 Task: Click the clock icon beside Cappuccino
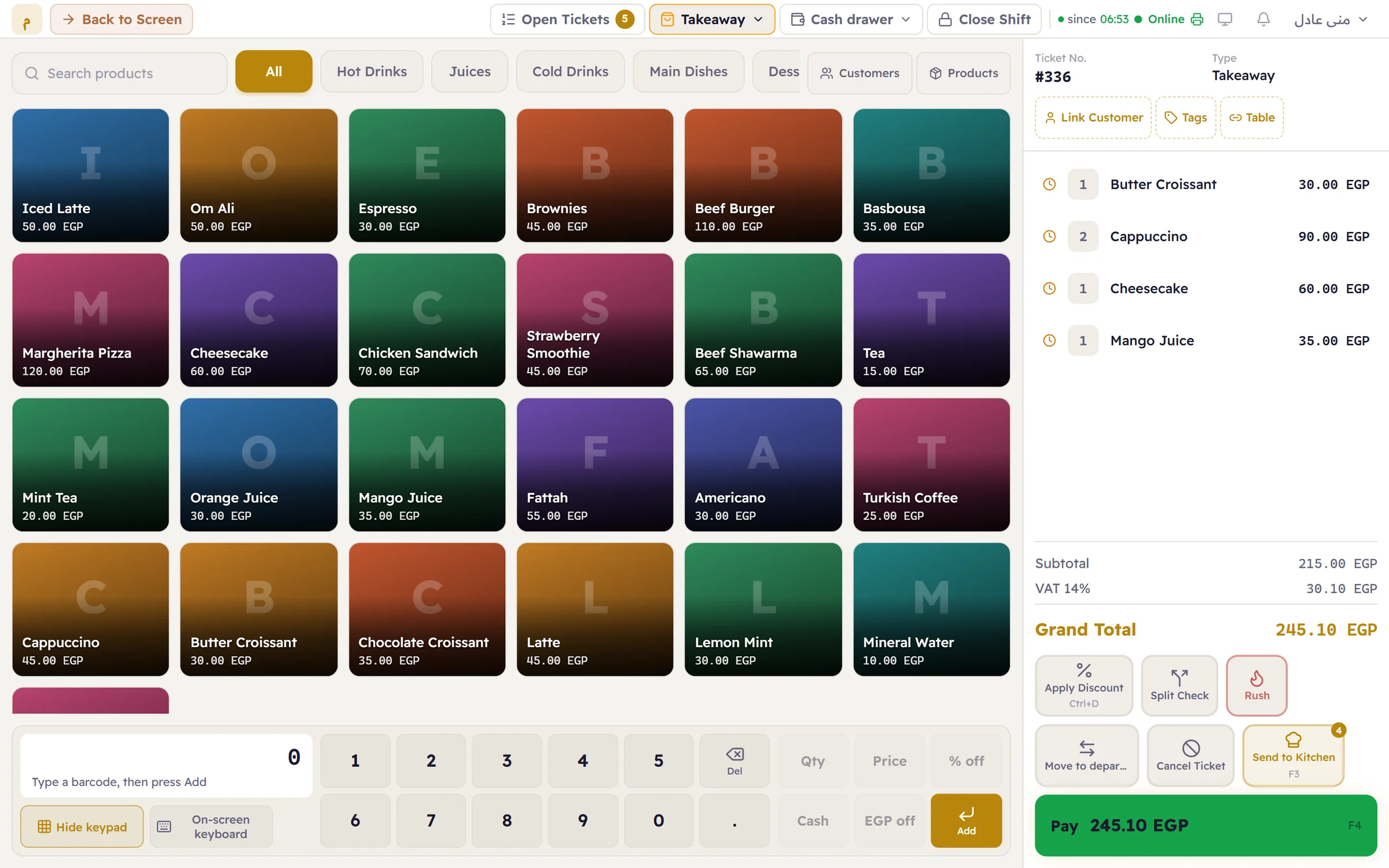1049,236
